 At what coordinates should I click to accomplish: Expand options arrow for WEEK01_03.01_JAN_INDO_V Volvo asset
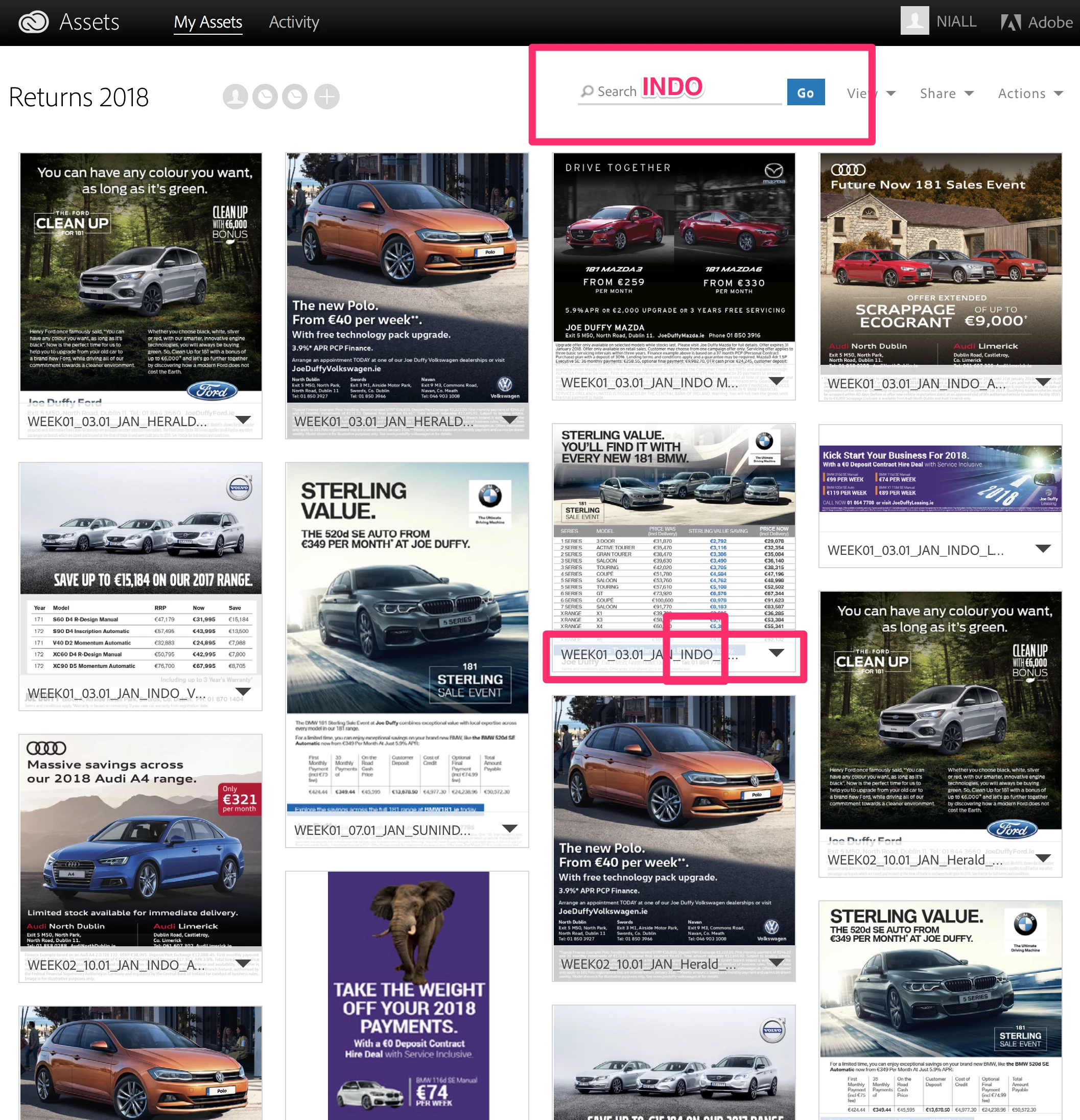click(x=243, y=692)
